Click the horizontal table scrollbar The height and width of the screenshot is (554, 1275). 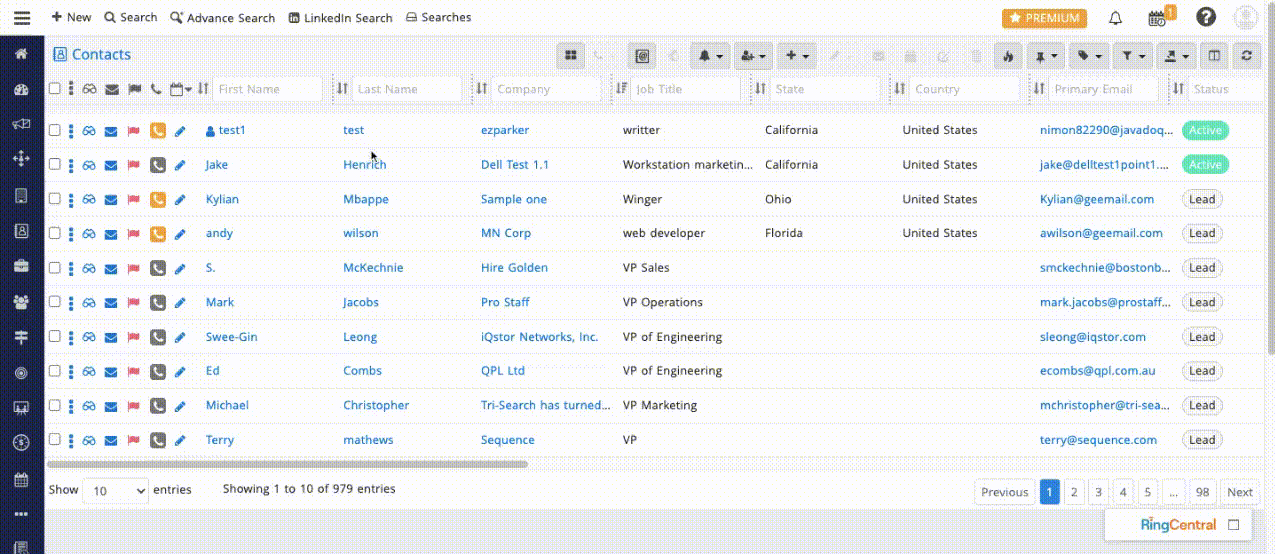pos(287,464)
